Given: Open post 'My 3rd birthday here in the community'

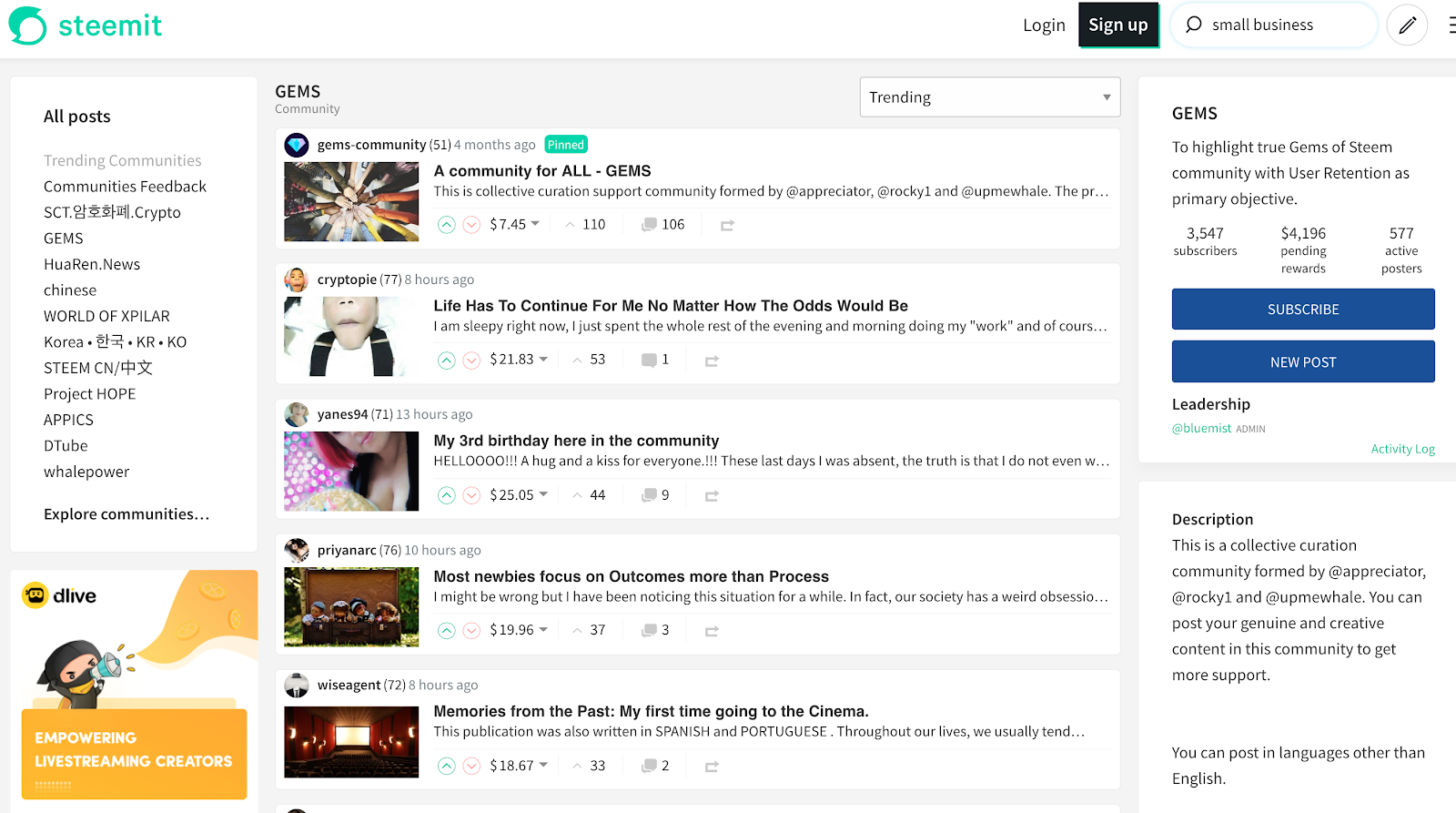Looking at the screenshot, I should (576, 441).
